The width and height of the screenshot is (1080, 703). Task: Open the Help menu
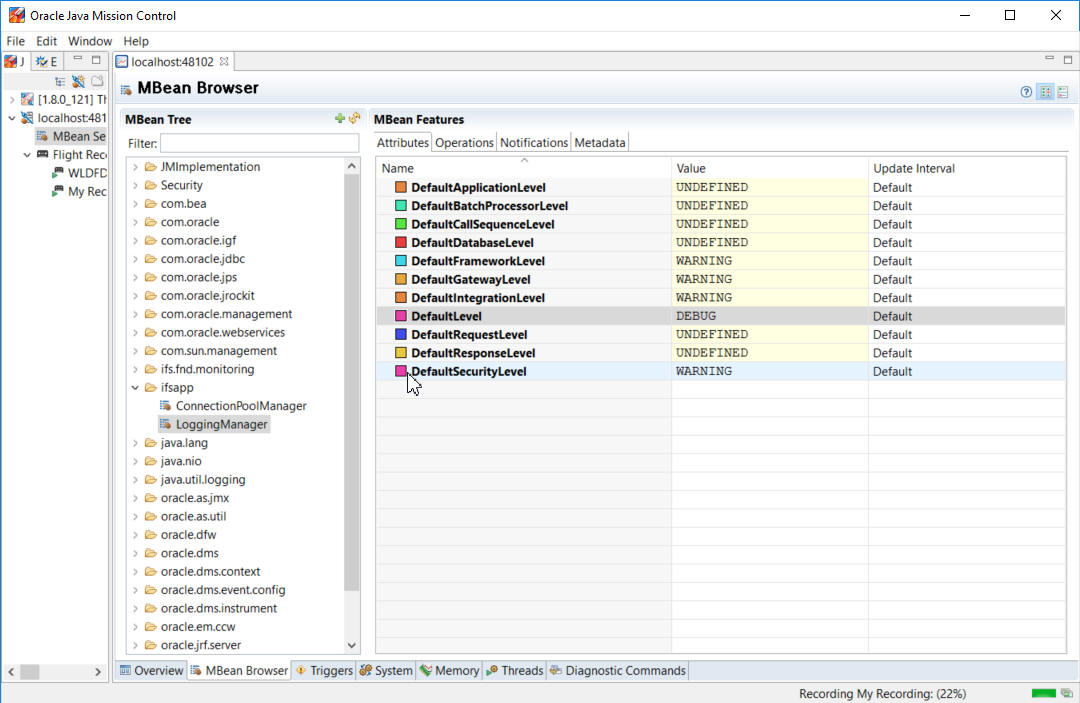(x=136, y=41)
